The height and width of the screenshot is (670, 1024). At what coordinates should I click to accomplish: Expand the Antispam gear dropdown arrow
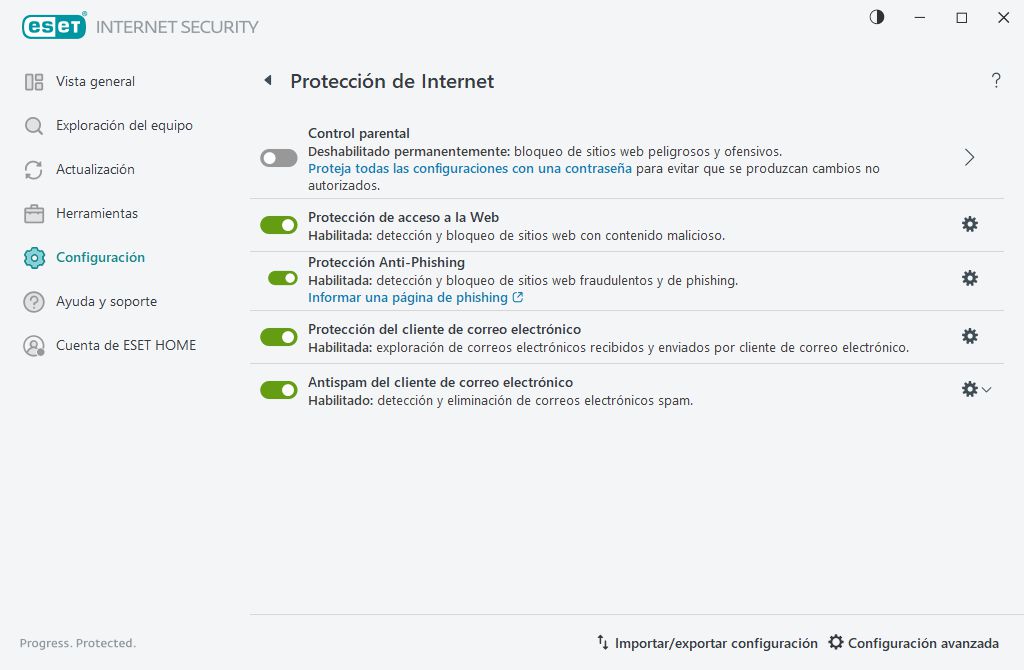(x=984, y=389)
